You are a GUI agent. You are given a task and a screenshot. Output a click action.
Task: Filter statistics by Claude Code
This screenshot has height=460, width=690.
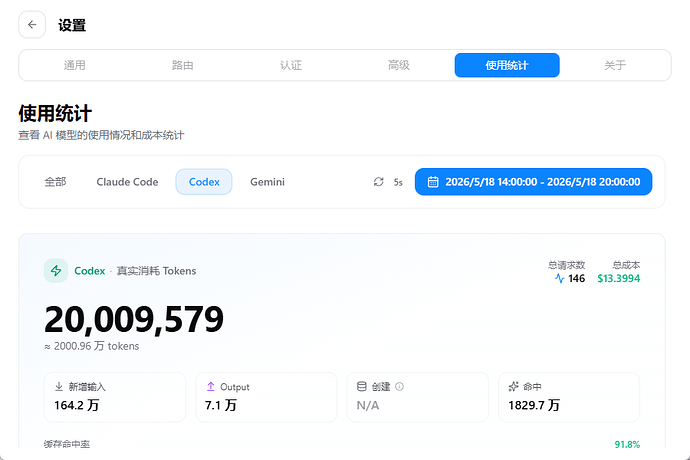coord(127,182)
